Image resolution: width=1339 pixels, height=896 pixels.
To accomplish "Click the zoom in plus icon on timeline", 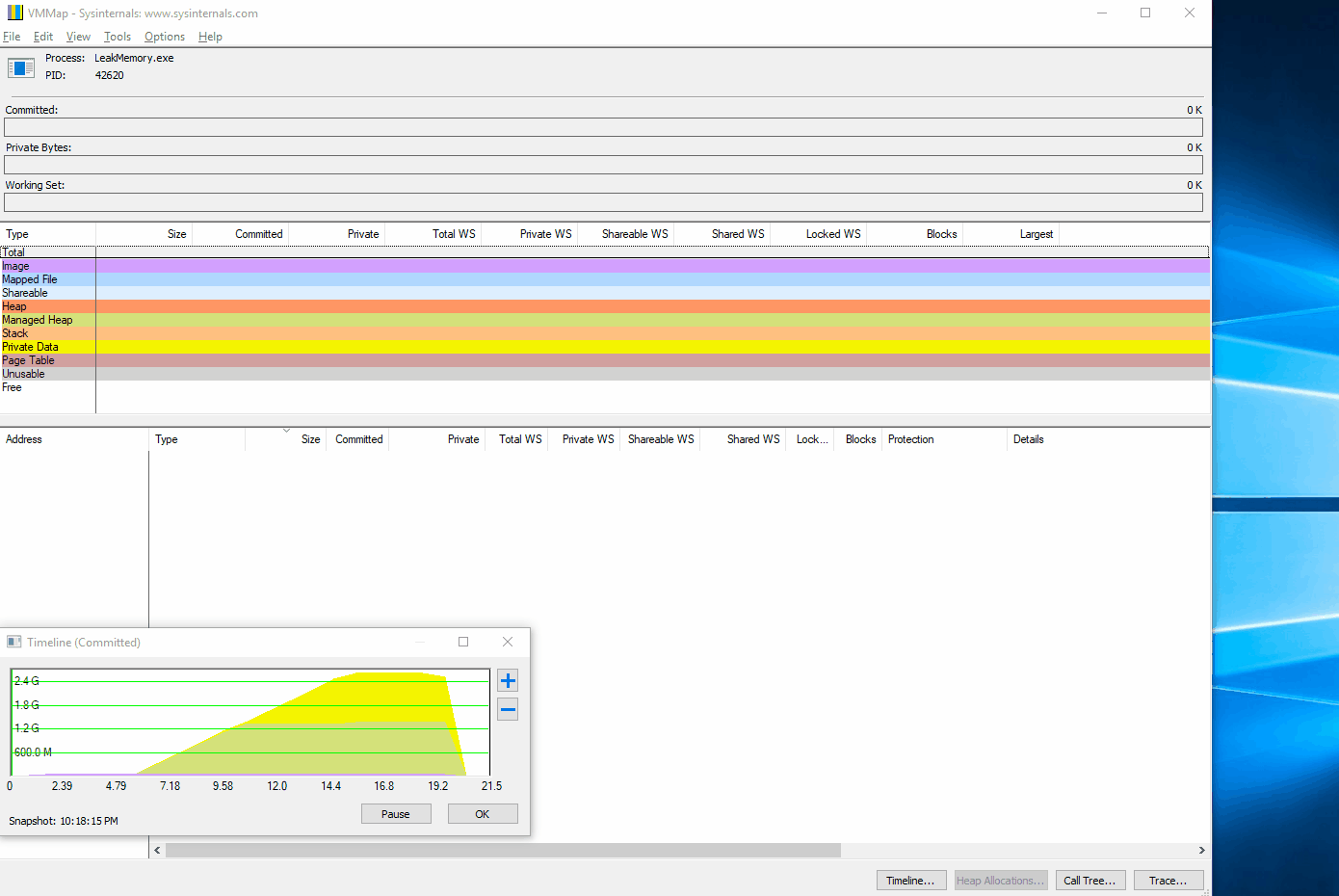I will coord(508,681).
